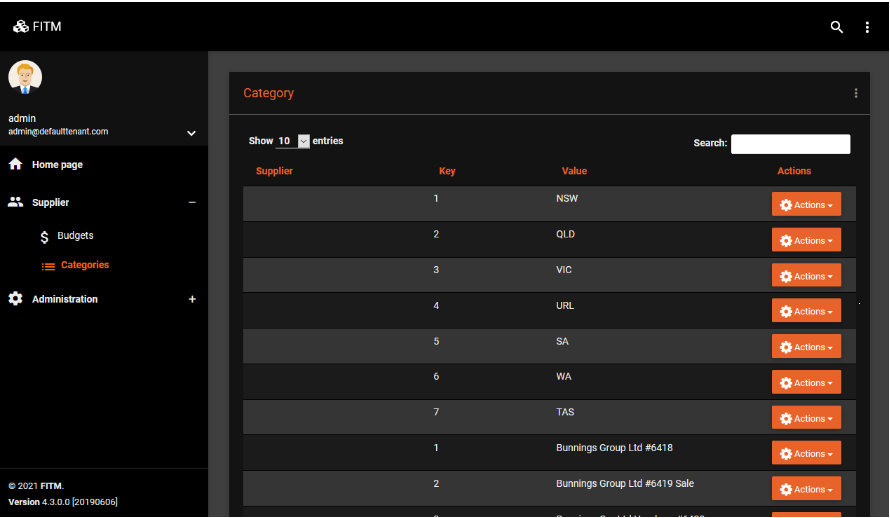Click the QLD value cell
890x518 pixels.
[565, 234]
